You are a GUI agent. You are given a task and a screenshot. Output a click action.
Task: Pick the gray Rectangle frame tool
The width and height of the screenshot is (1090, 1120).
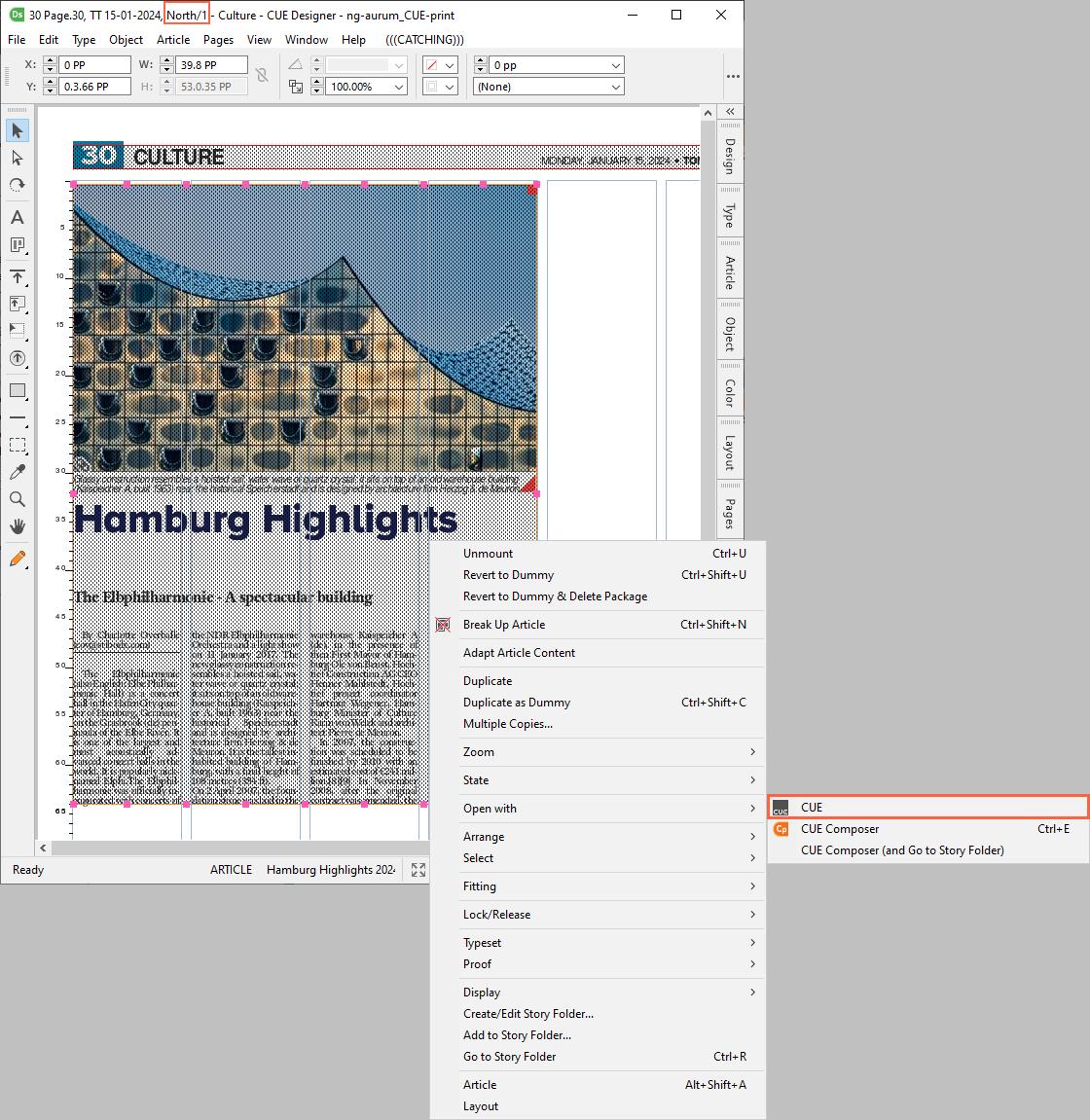click(17, 390)
